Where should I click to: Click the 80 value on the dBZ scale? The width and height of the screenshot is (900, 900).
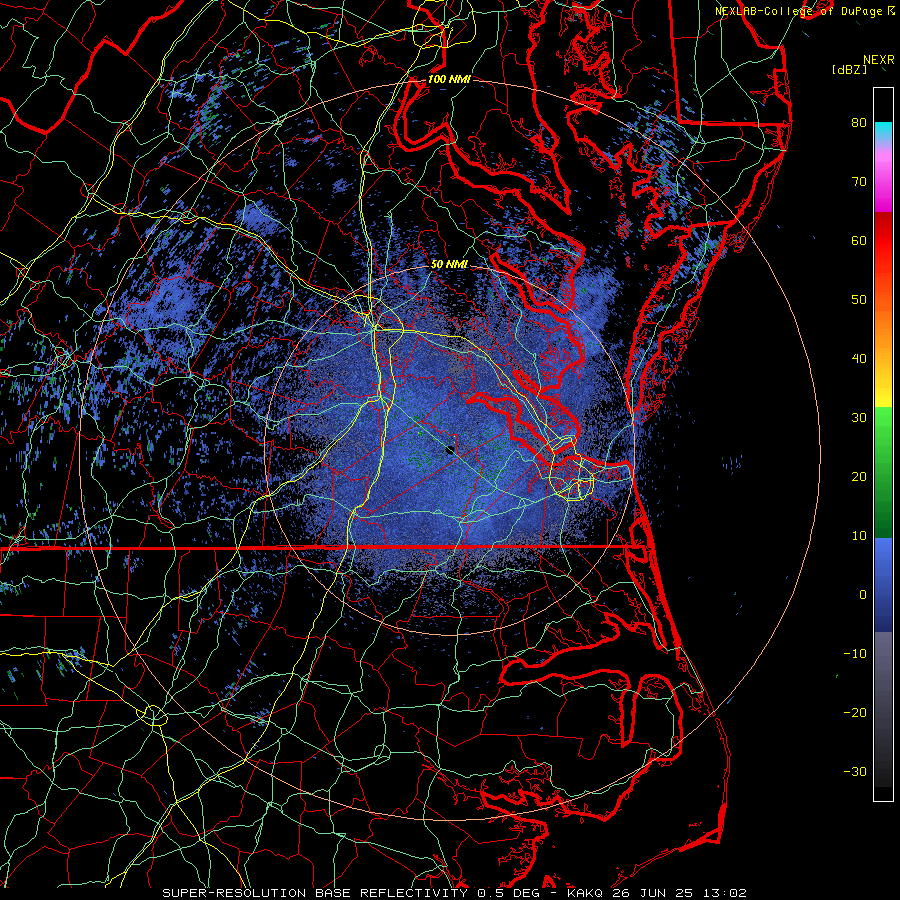click(x=859, y=122)
